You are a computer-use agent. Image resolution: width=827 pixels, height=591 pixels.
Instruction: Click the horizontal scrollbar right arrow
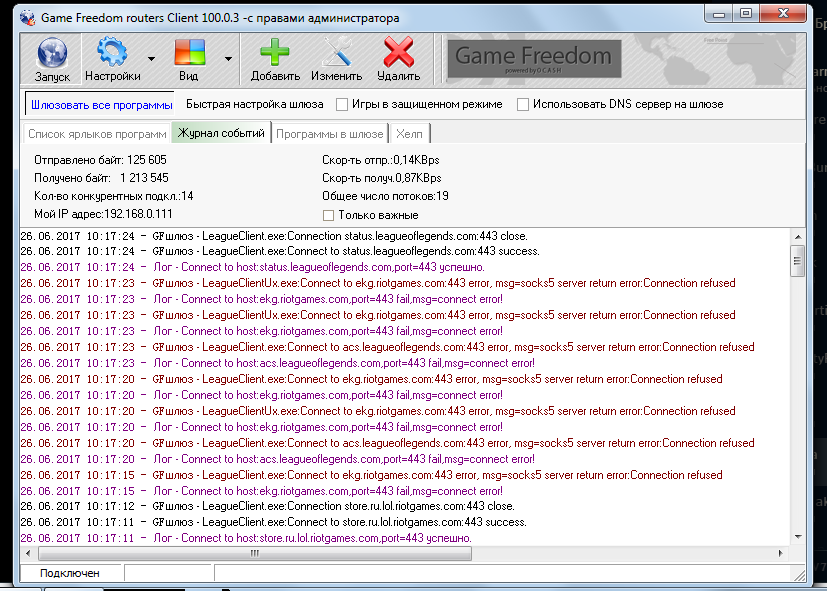click(x=781, y=551)
